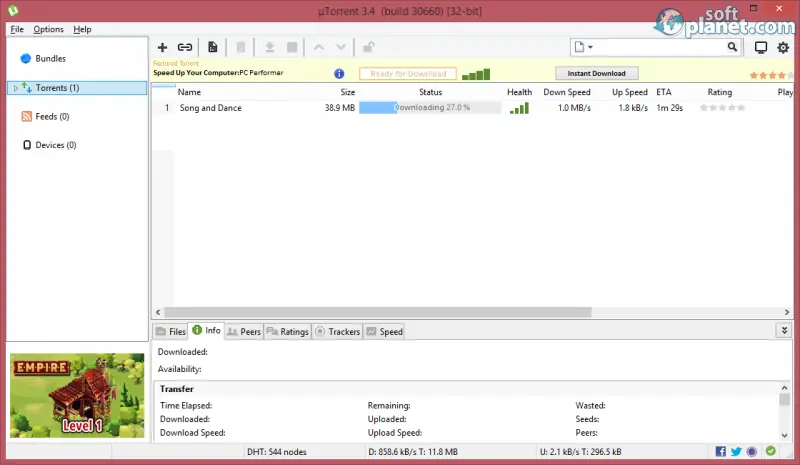Click the purple round icon in status bar
Viewport: 800px width, 465px height.
point(752,451)
